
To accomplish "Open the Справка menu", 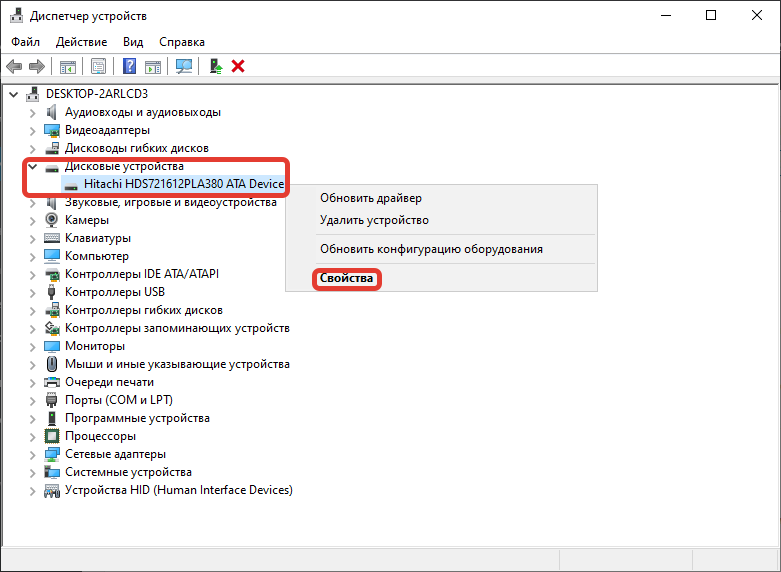I will 182,42.
